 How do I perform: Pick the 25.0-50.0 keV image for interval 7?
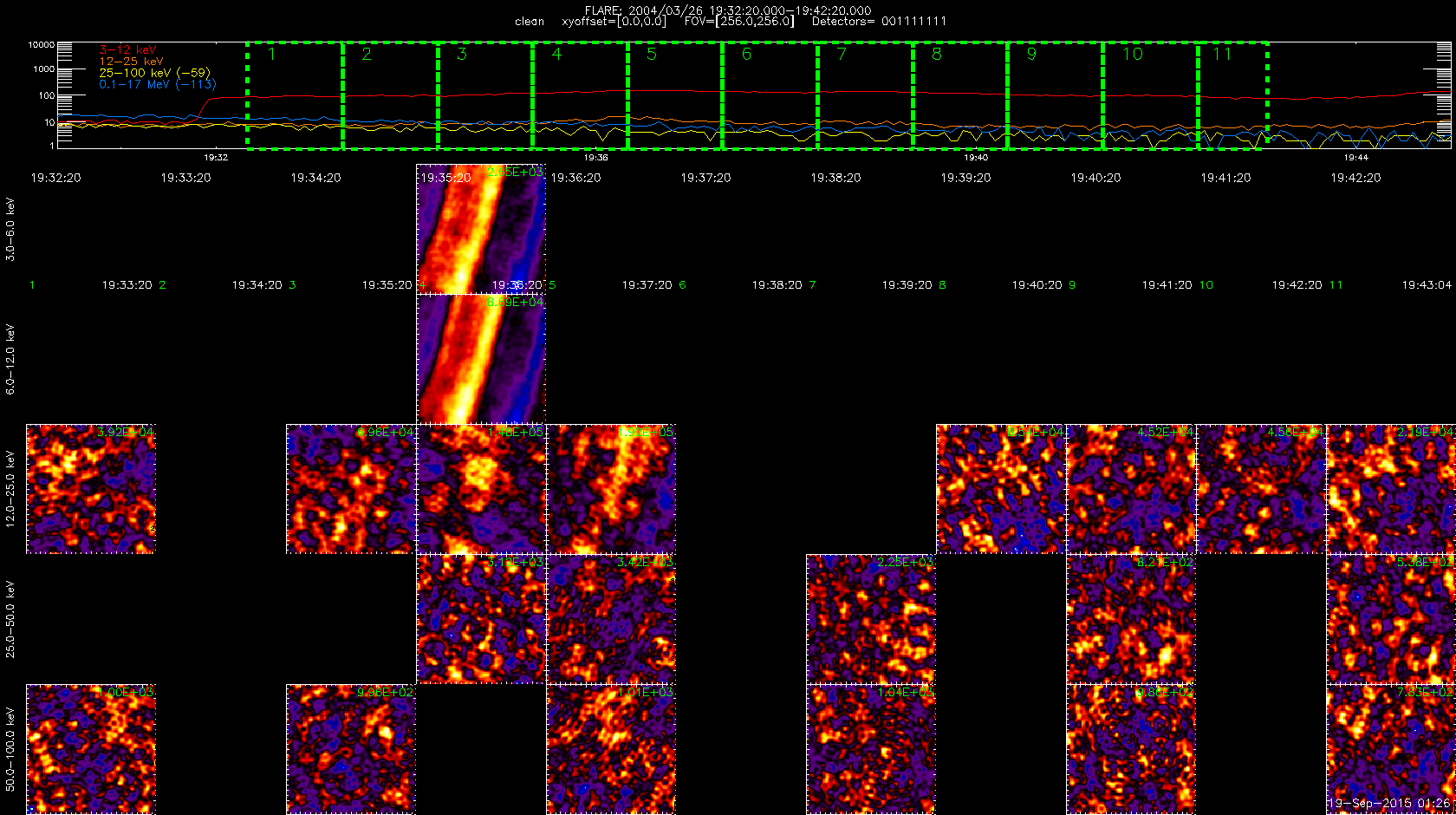point(871,619)
